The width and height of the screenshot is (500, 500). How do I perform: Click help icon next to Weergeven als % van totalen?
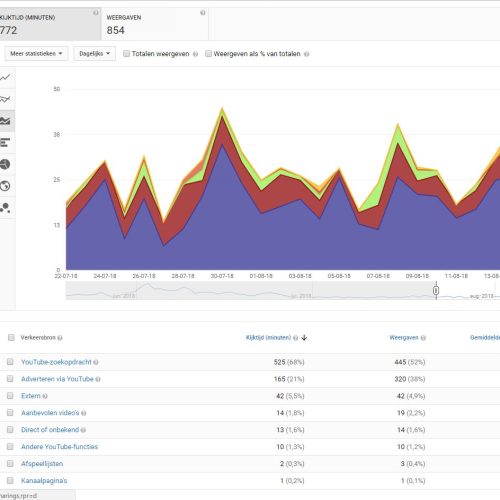307,54
